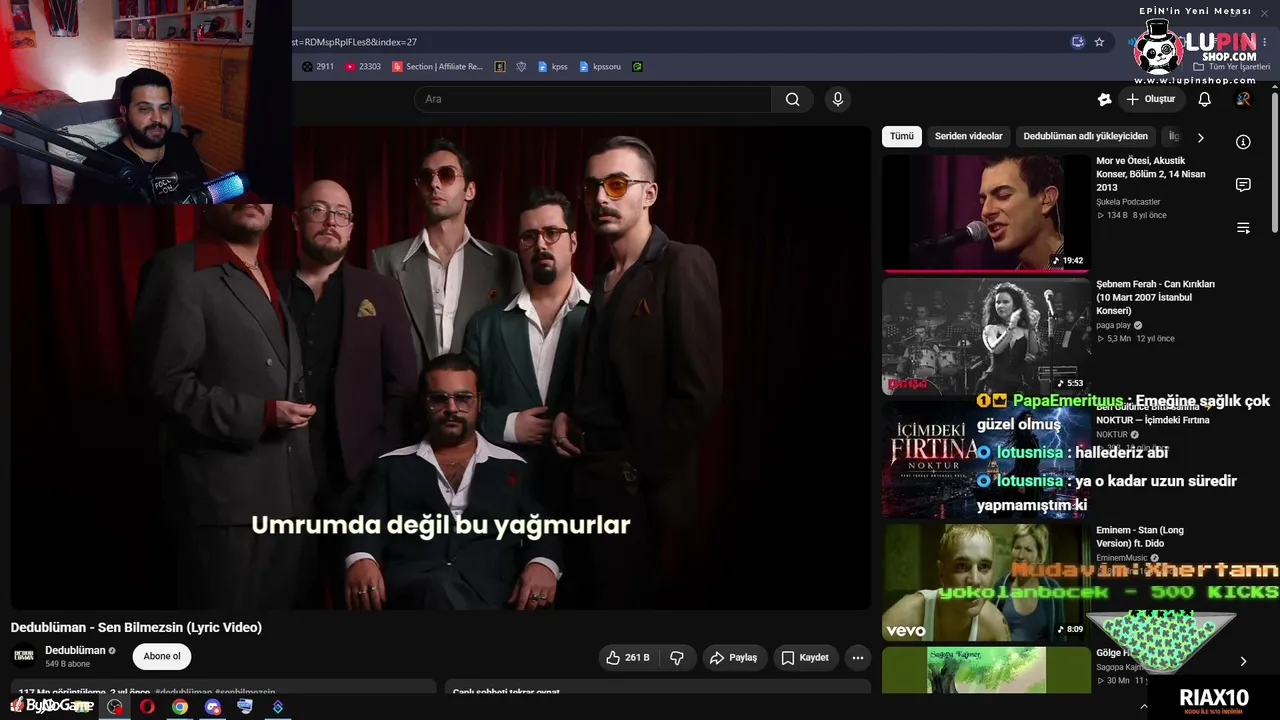
Task: Click the YouTube search magnifier button
Action: point(792,99)
